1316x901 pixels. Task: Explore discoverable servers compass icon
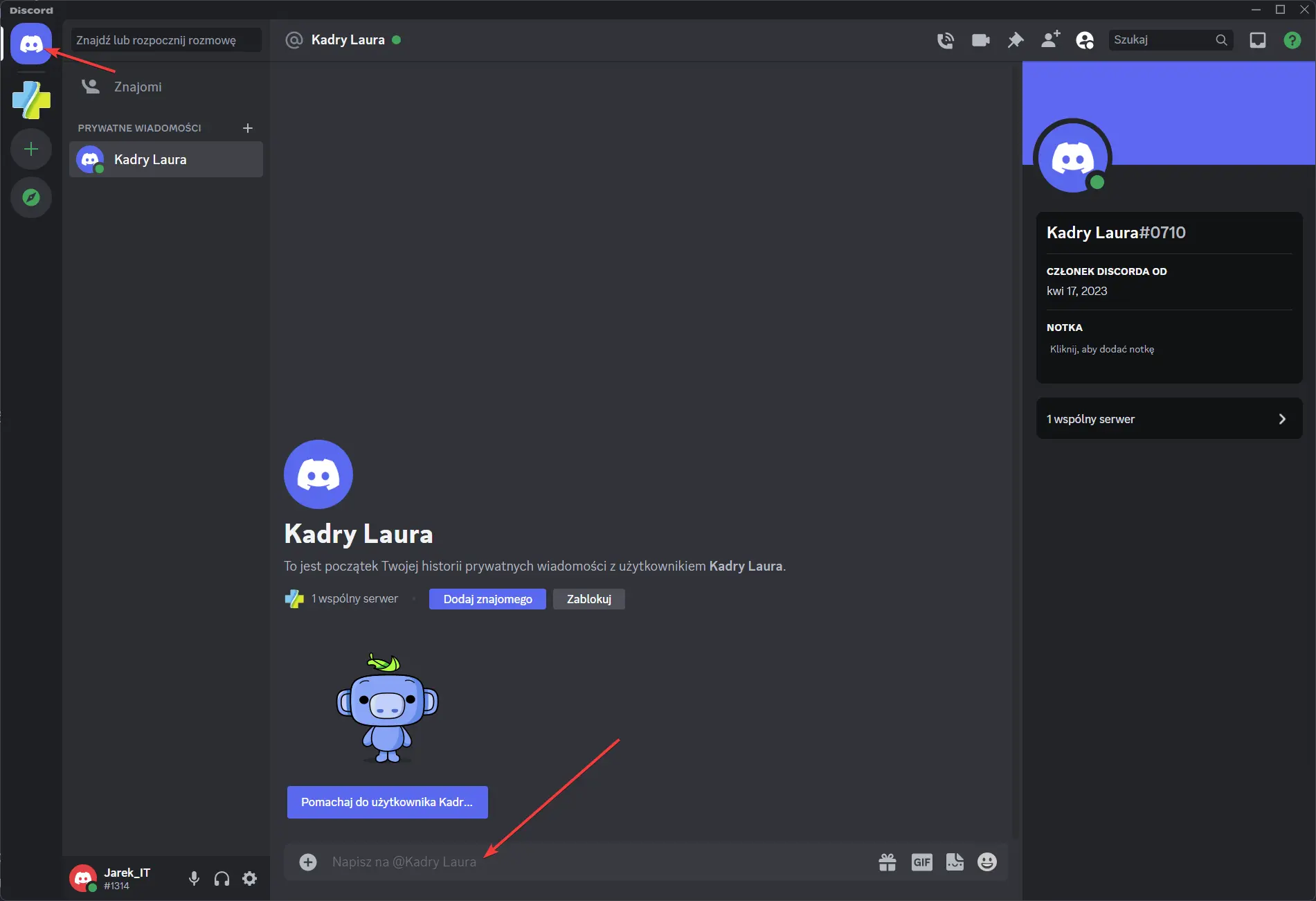(x=31, y=197)
